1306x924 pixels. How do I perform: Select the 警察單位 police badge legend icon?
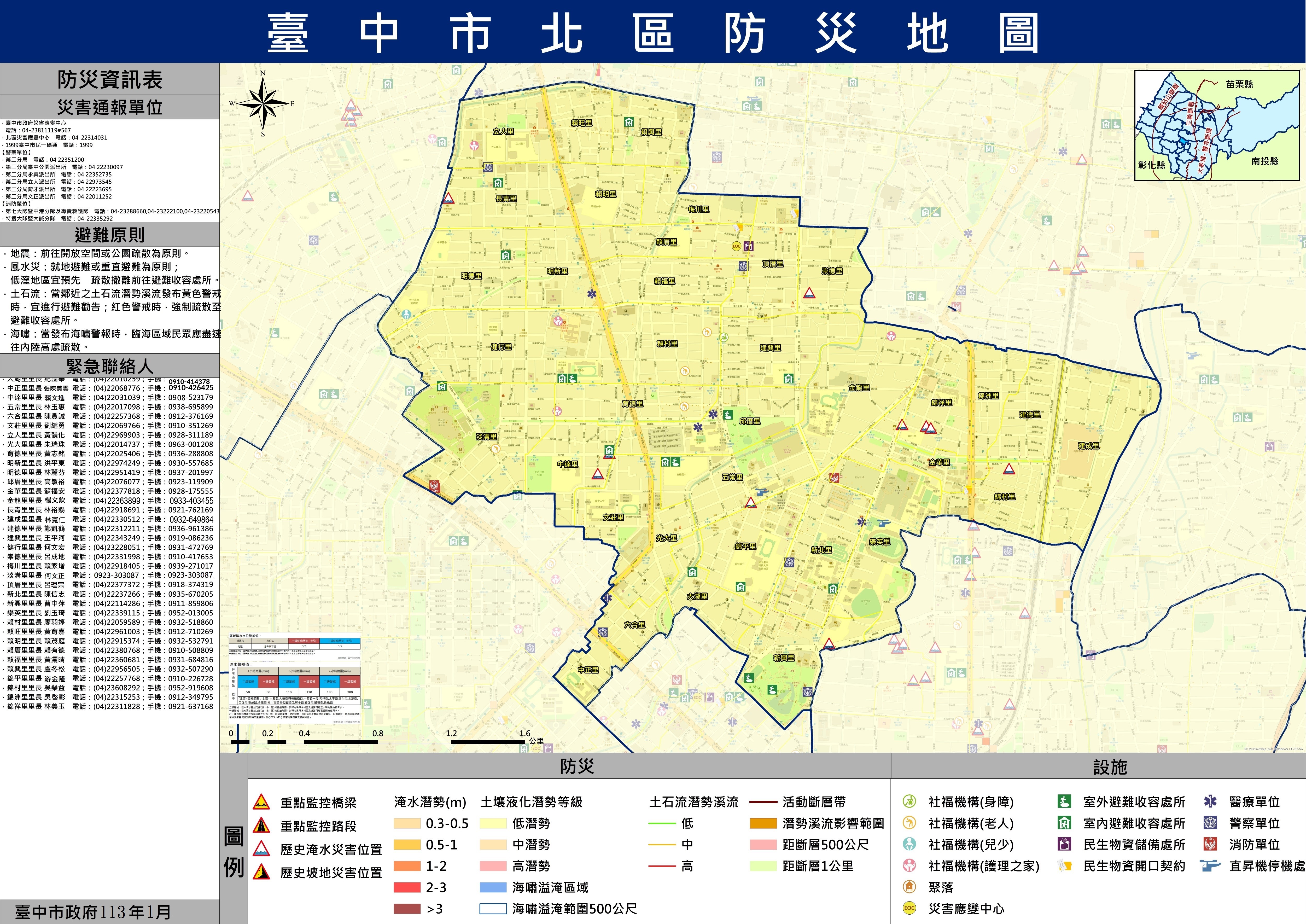point(1210,823)
